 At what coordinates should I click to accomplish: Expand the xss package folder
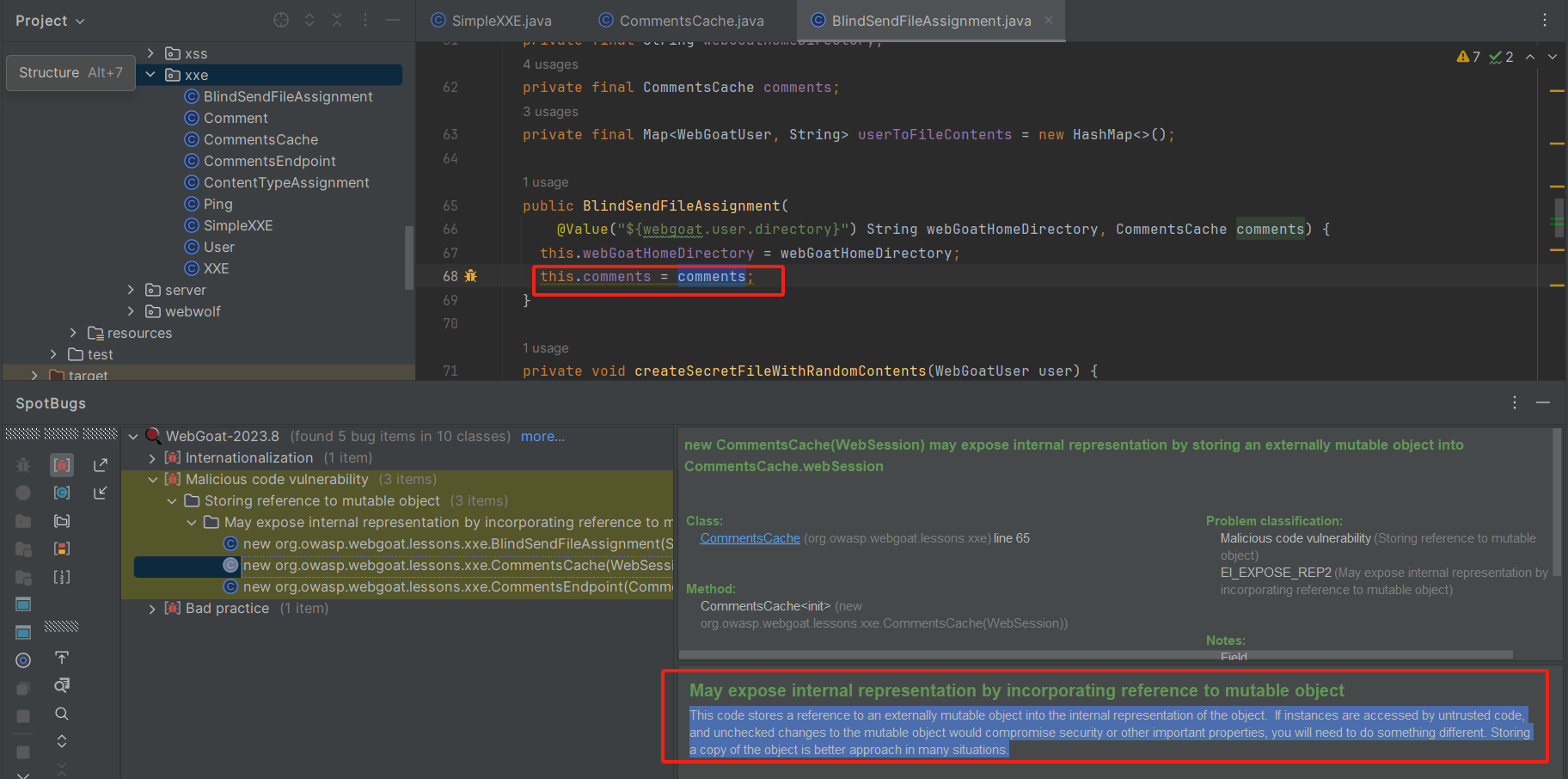click(x=150, y=53)
